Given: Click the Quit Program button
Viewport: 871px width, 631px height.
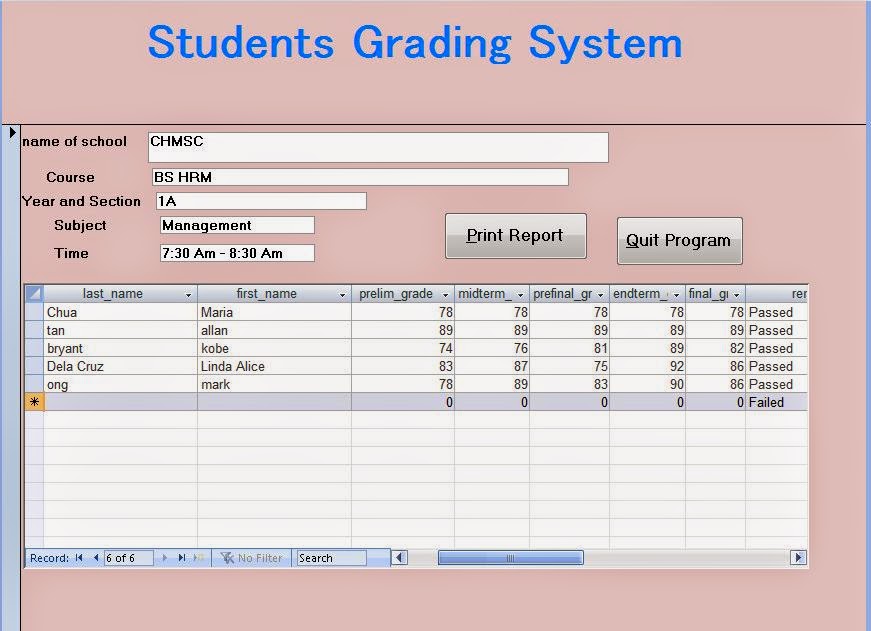Looking at the screenshot, I should click(679, 240).
